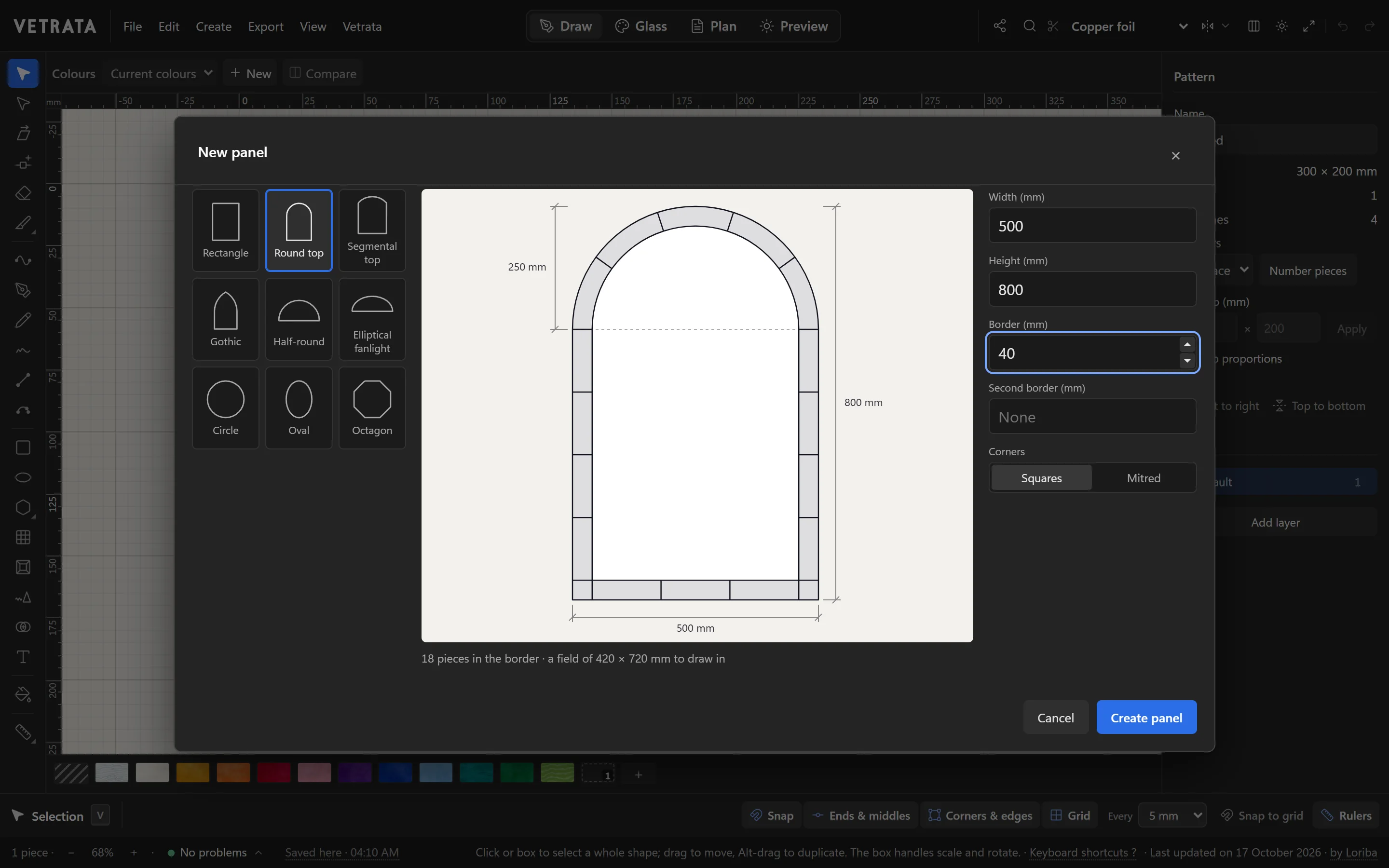The width and height of the screenshot is (1389, 868).
Task: Click the Create panel button
Action: [1146, 717]
